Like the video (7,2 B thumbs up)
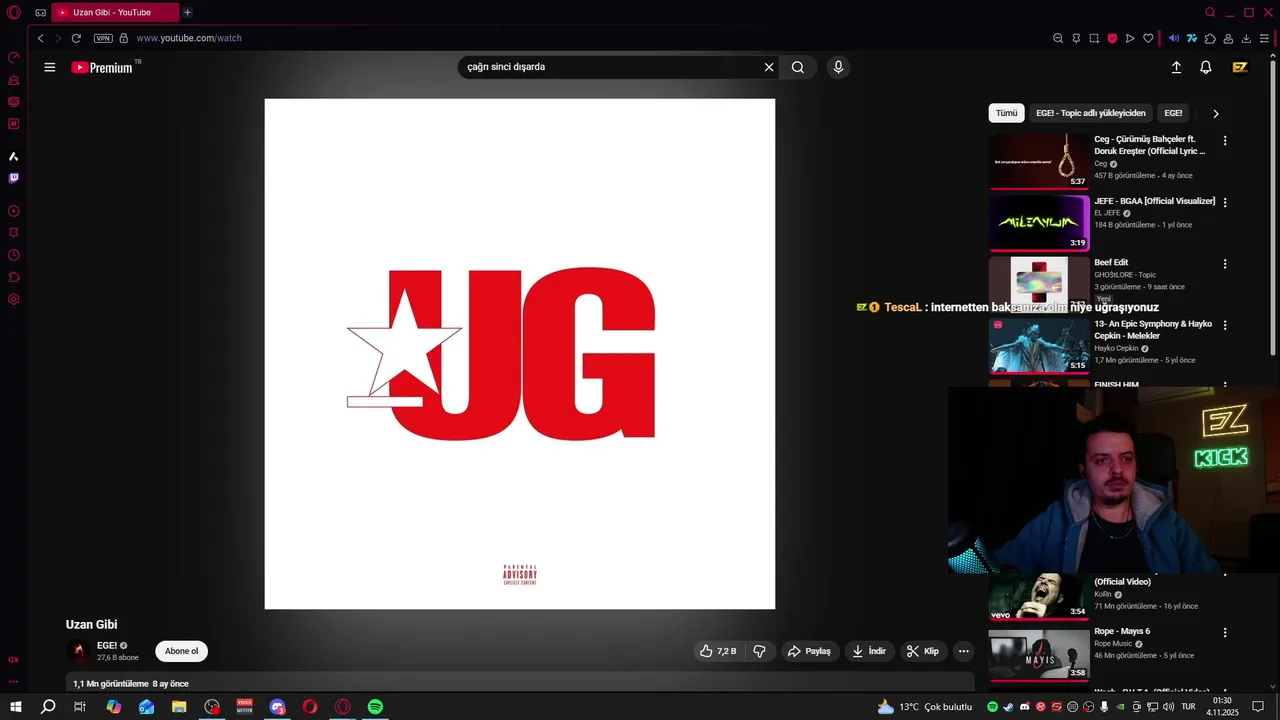 (719, 651)
